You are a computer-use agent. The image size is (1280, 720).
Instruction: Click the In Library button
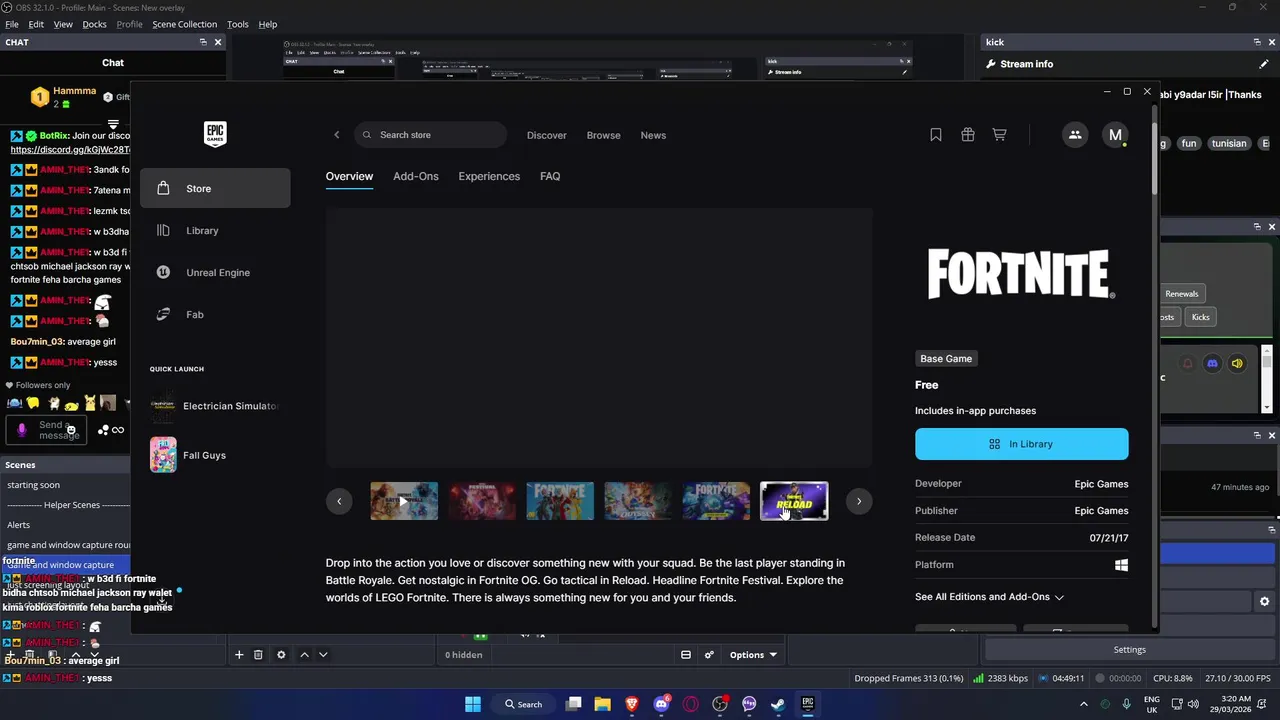1021,444
